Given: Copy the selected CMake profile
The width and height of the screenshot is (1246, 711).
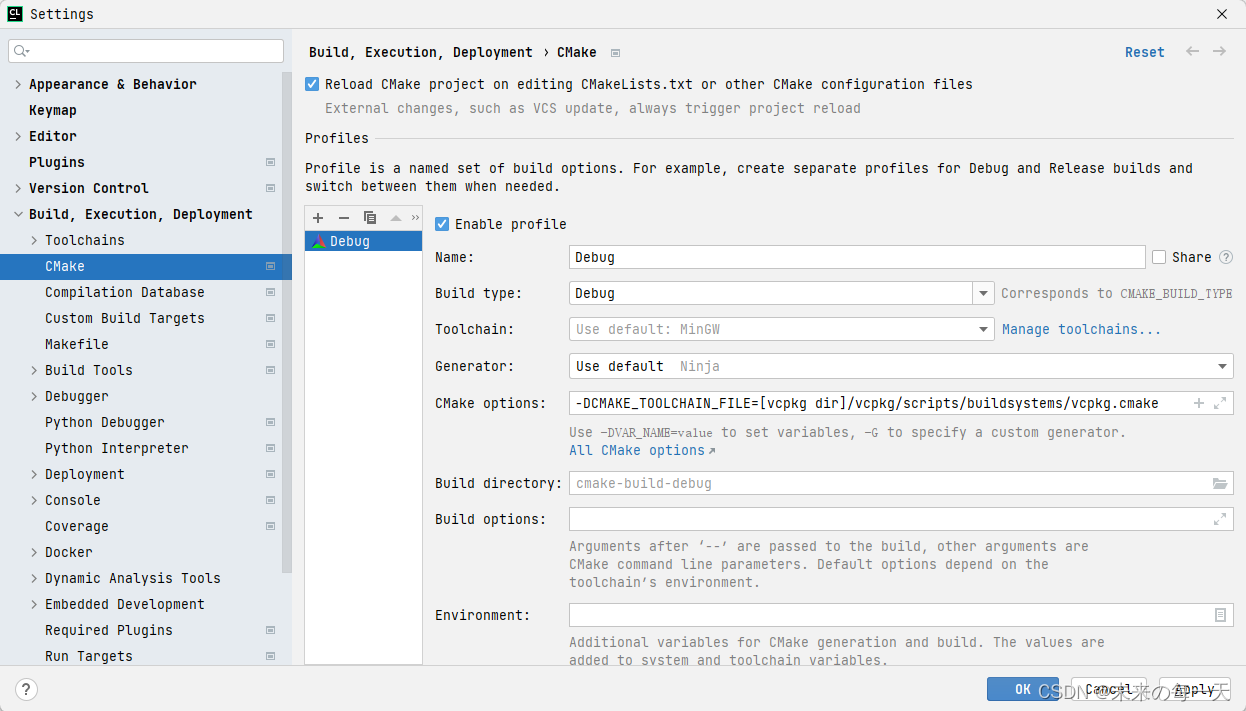Looking at the screenshot, I should 370,218.
